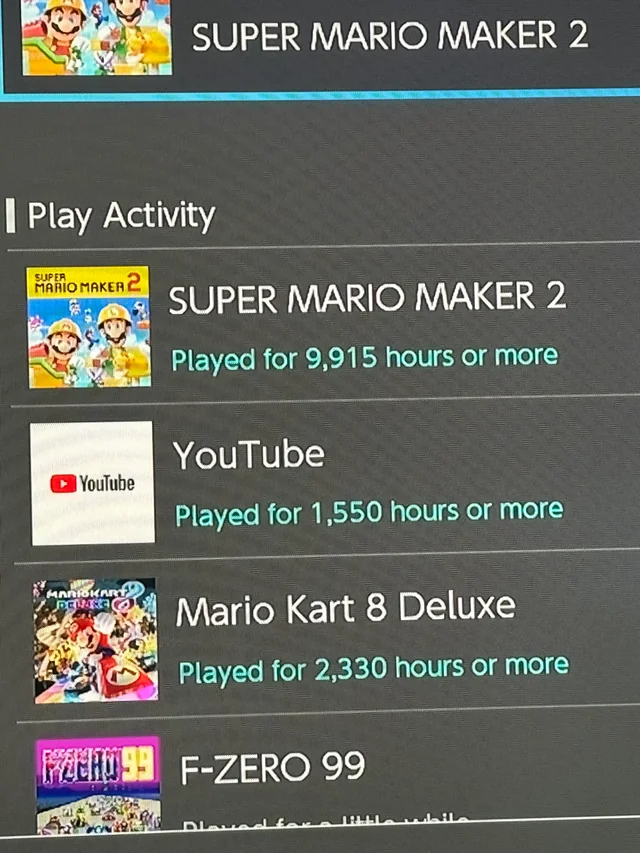
Task: Open the F-ZERO 99 game icon
Action: point(98,785)
